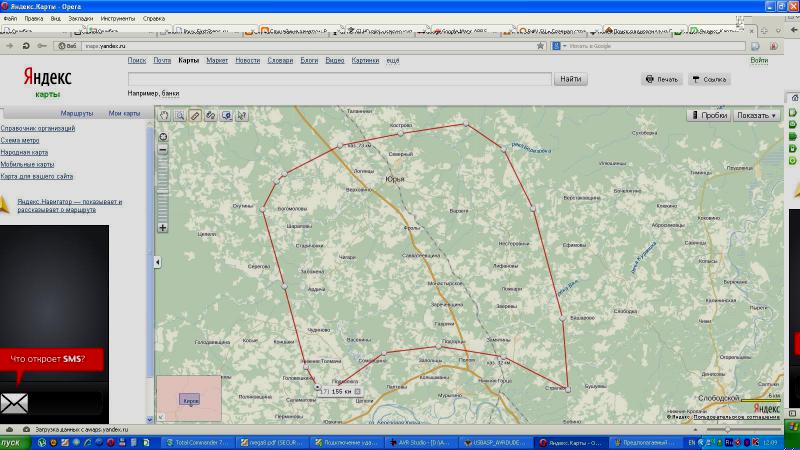This screenshot has width=800, height=450.
Task: Click the map zoom-in plus button
Action: [163, 227]
